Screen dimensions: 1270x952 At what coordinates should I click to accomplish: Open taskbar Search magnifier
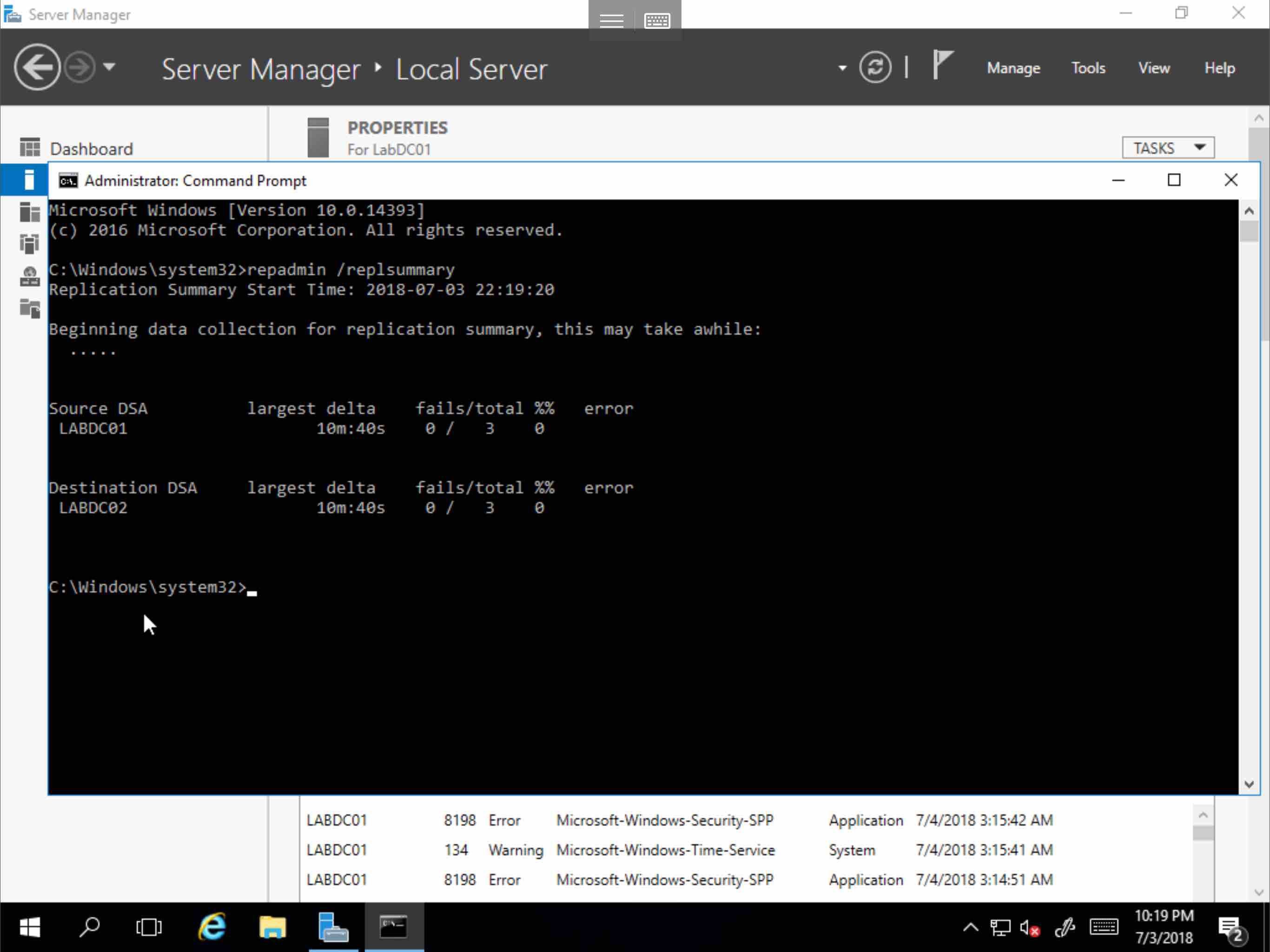[x=90, y=927]
